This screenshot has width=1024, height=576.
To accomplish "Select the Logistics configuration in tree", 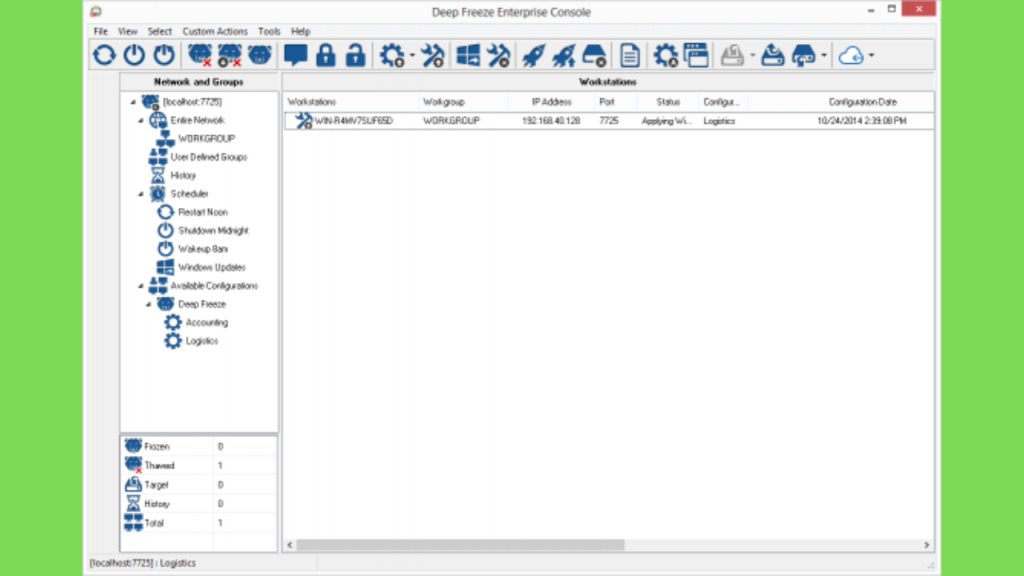I will tap(202, 341).
